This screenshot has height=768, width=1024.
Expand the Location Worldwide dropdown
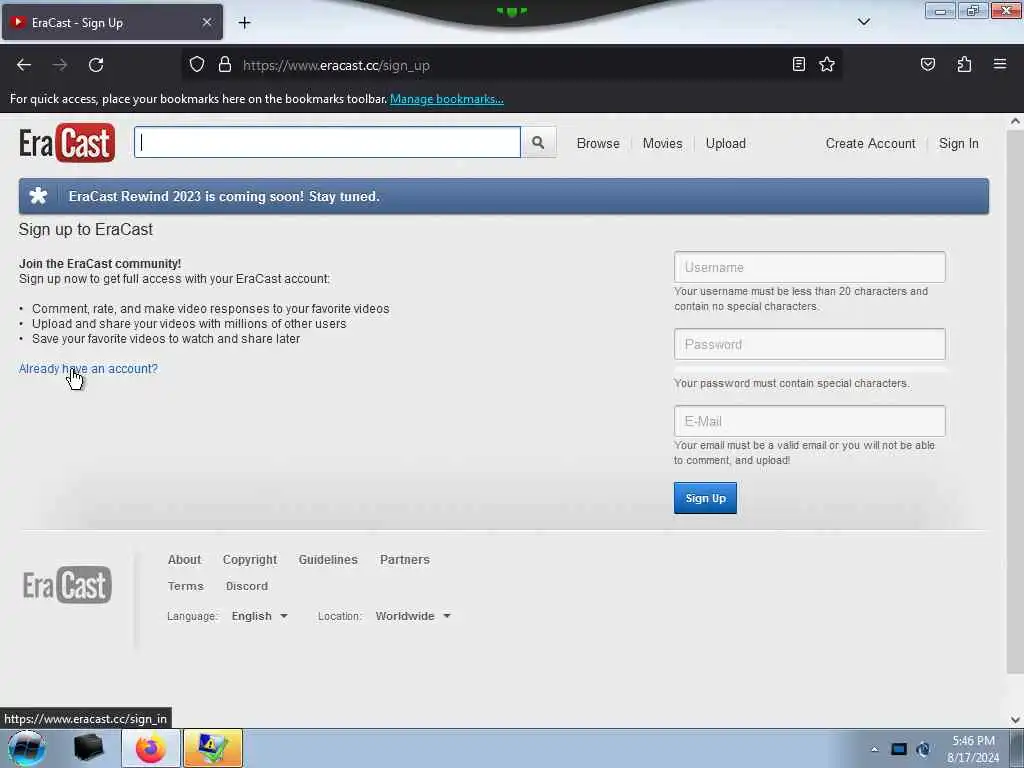(x=413, y=616)
